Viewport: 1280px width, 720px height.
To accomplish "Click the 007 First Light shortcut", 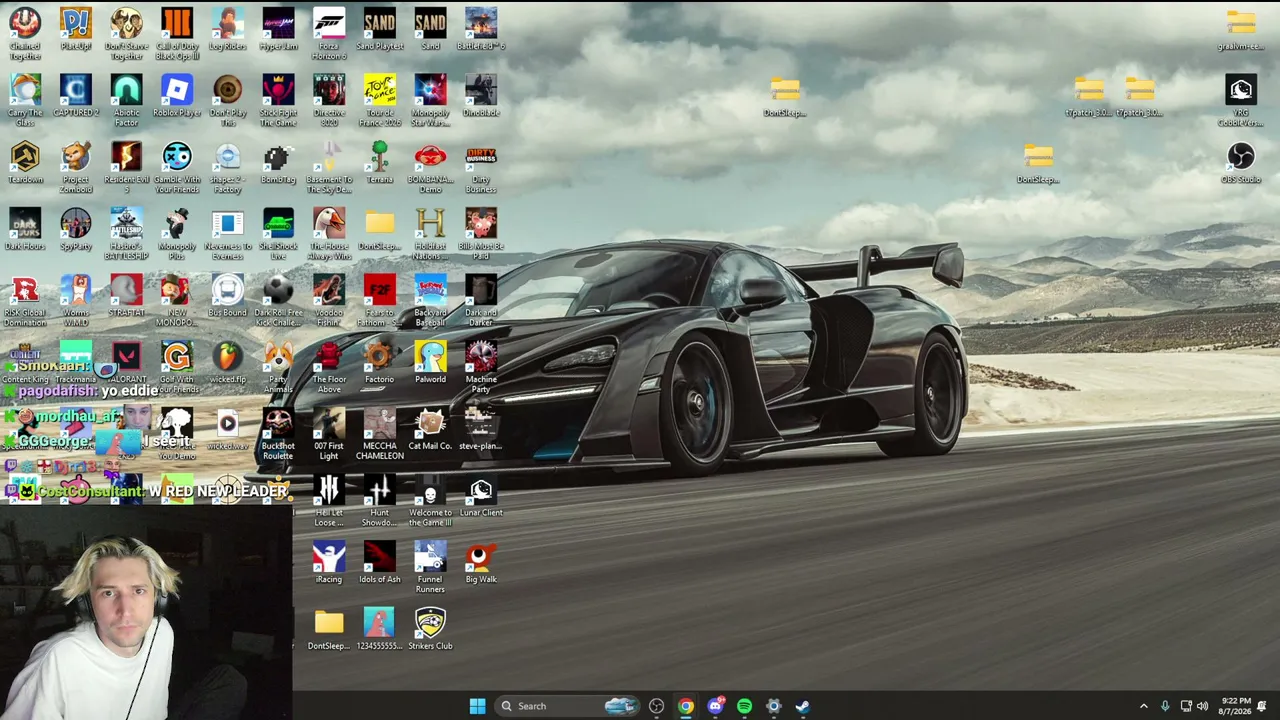I will (x=329, y=434).
